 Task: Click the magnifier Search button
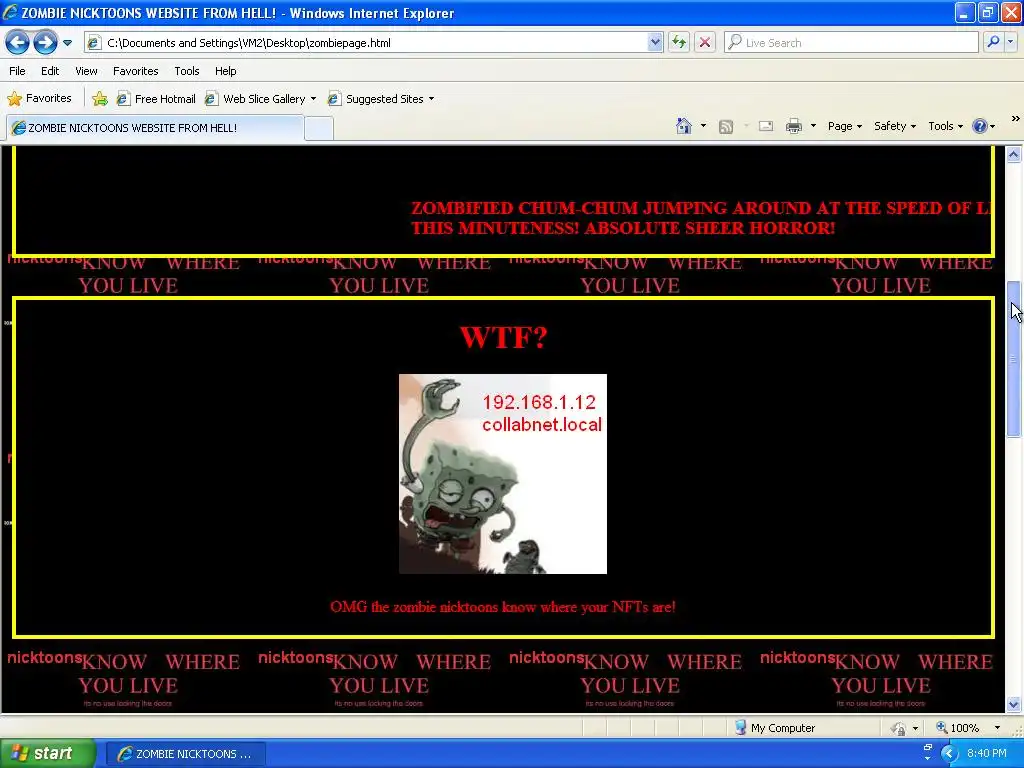(993, 43)
